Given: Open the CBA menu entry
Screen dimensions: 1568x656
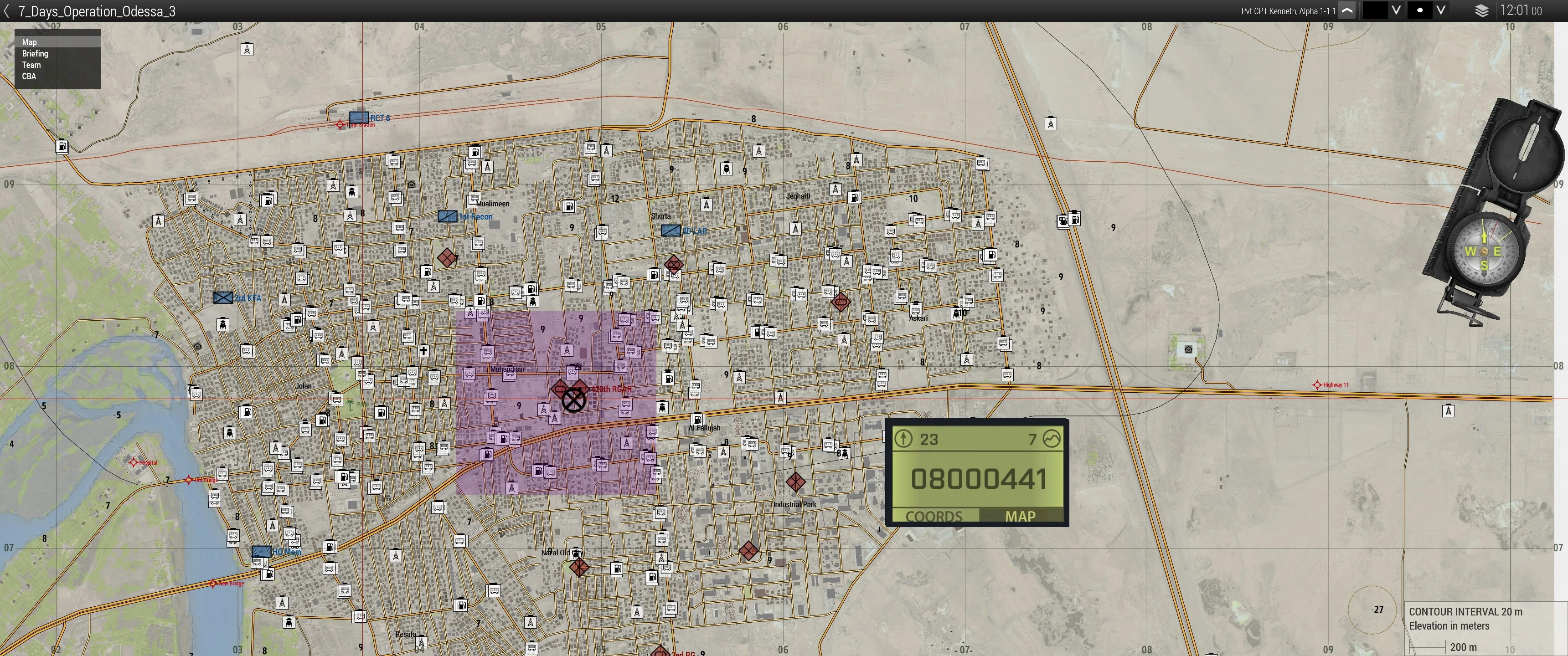Looking at the screenshot, I should tap(29, 76).
